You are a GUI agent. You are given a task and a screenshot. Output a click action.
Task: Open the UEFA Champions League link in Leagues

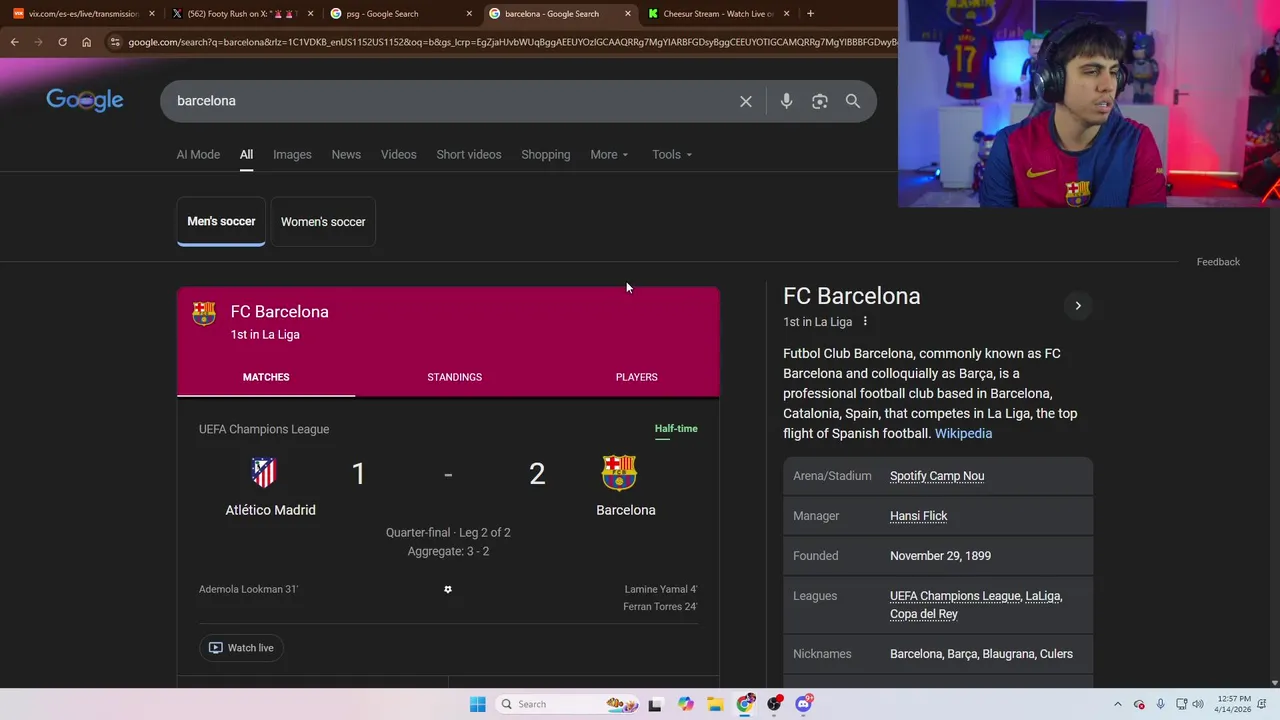click(x=955, y=596)
